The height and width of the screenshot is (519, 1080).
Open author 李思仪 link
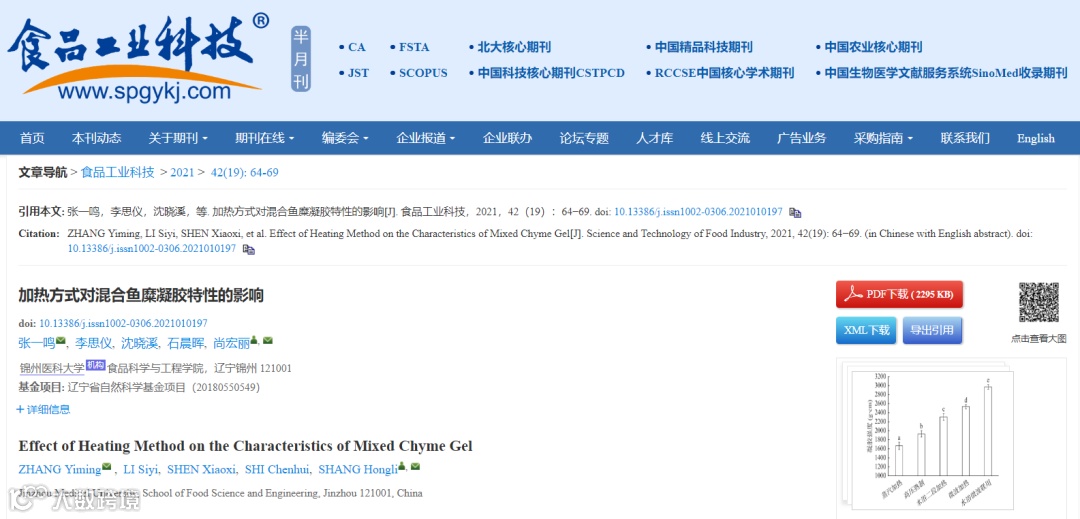94,342
